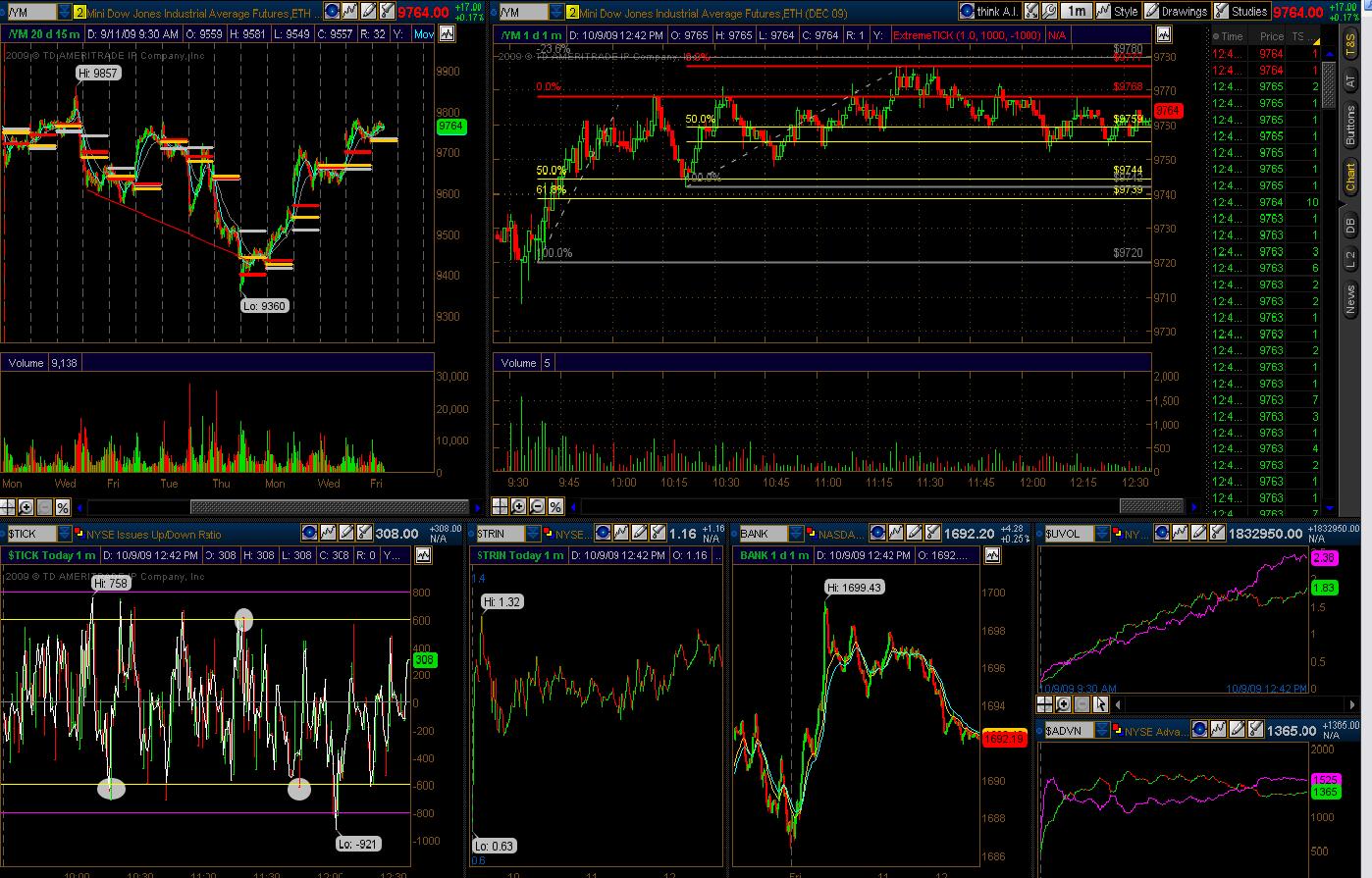The image size is (1372, 878).
Task: Expand $TICK symbol dropdown arrow
Action: pyautogui.click(x=65, y=533)
